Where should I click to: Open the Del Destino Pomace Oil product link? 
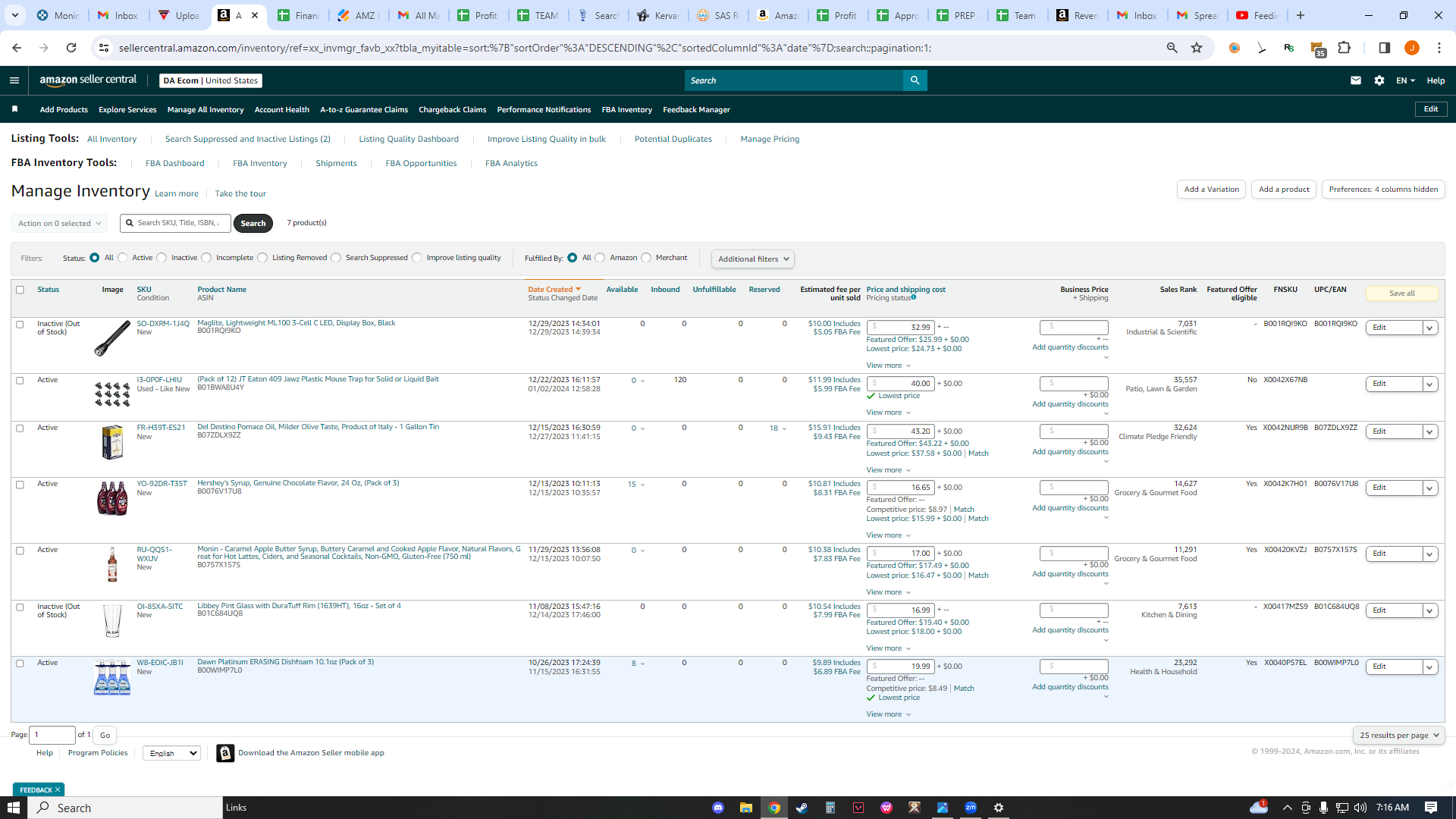(x=318, y=427)
